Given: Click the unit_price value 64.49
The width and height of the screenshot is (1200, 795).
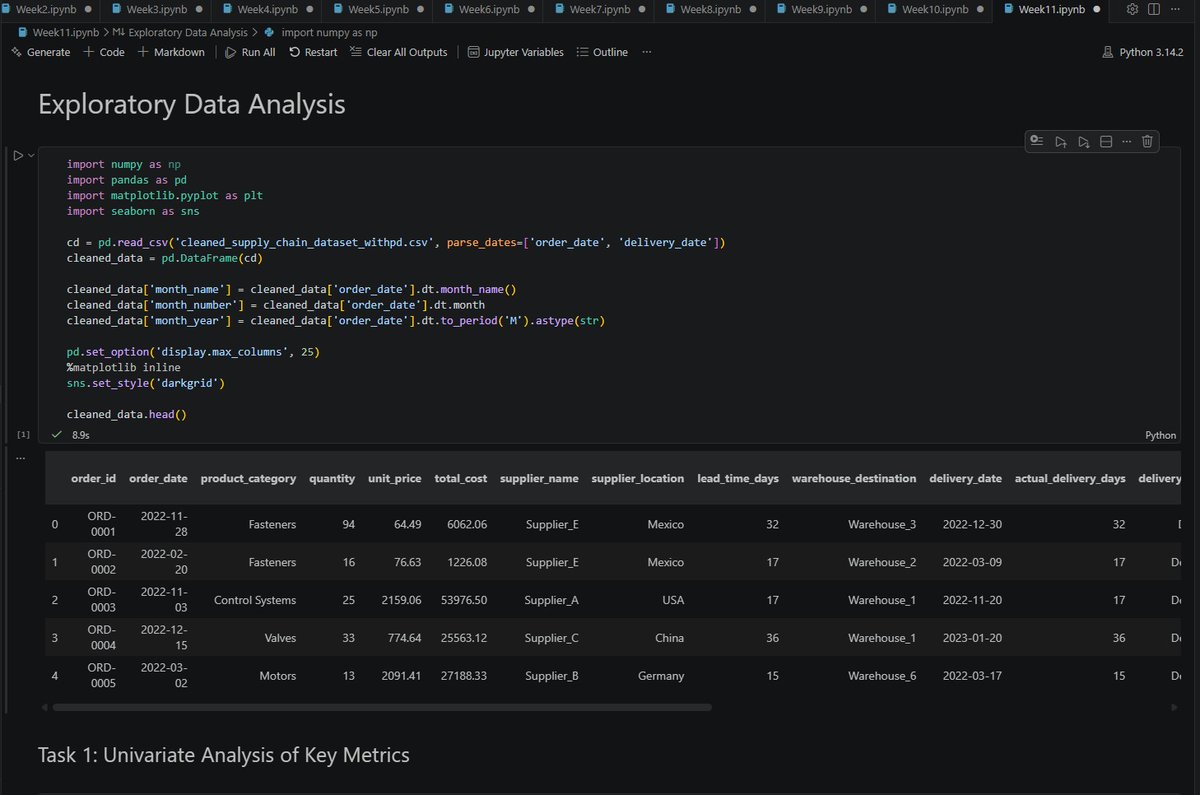Looking at the screenshot, I should (407, 524).
